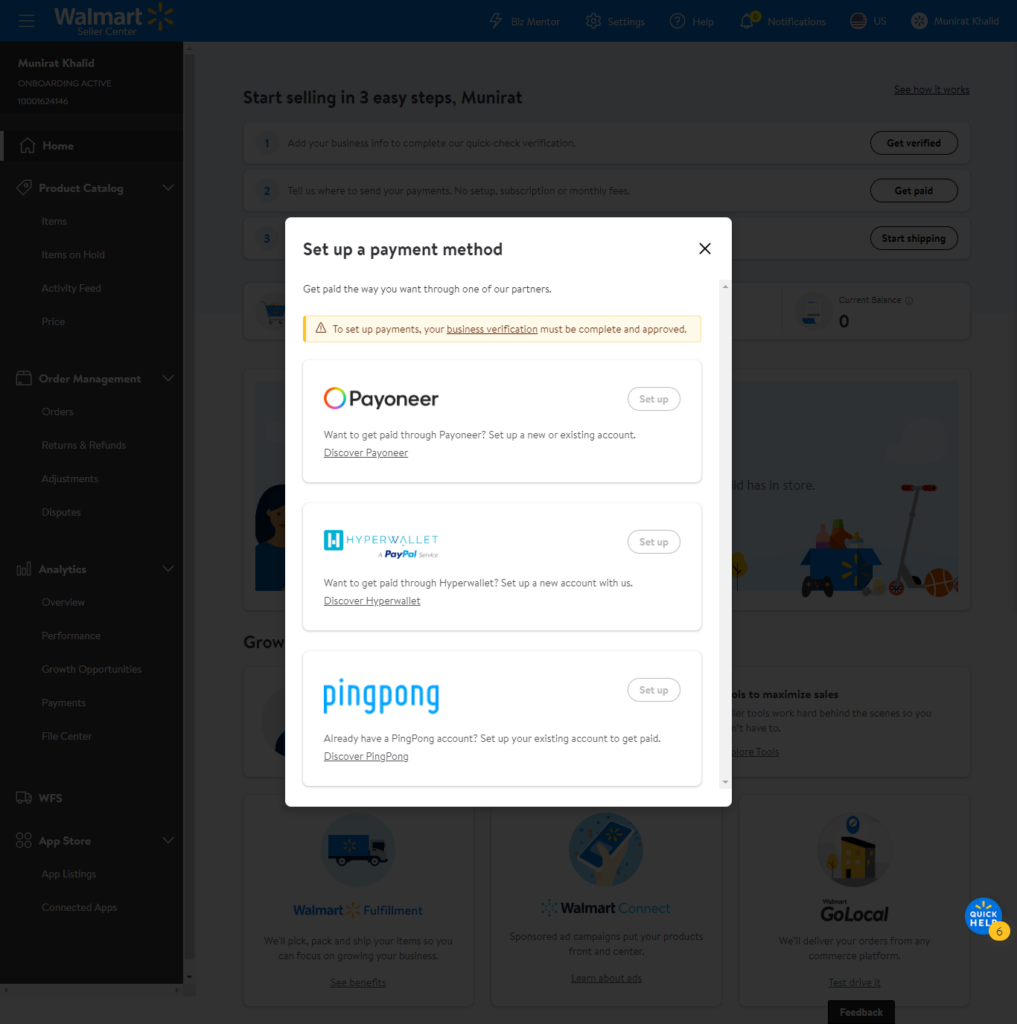Open the business verification link
Screen dimensions: 1017x1024
click(491, 329)
